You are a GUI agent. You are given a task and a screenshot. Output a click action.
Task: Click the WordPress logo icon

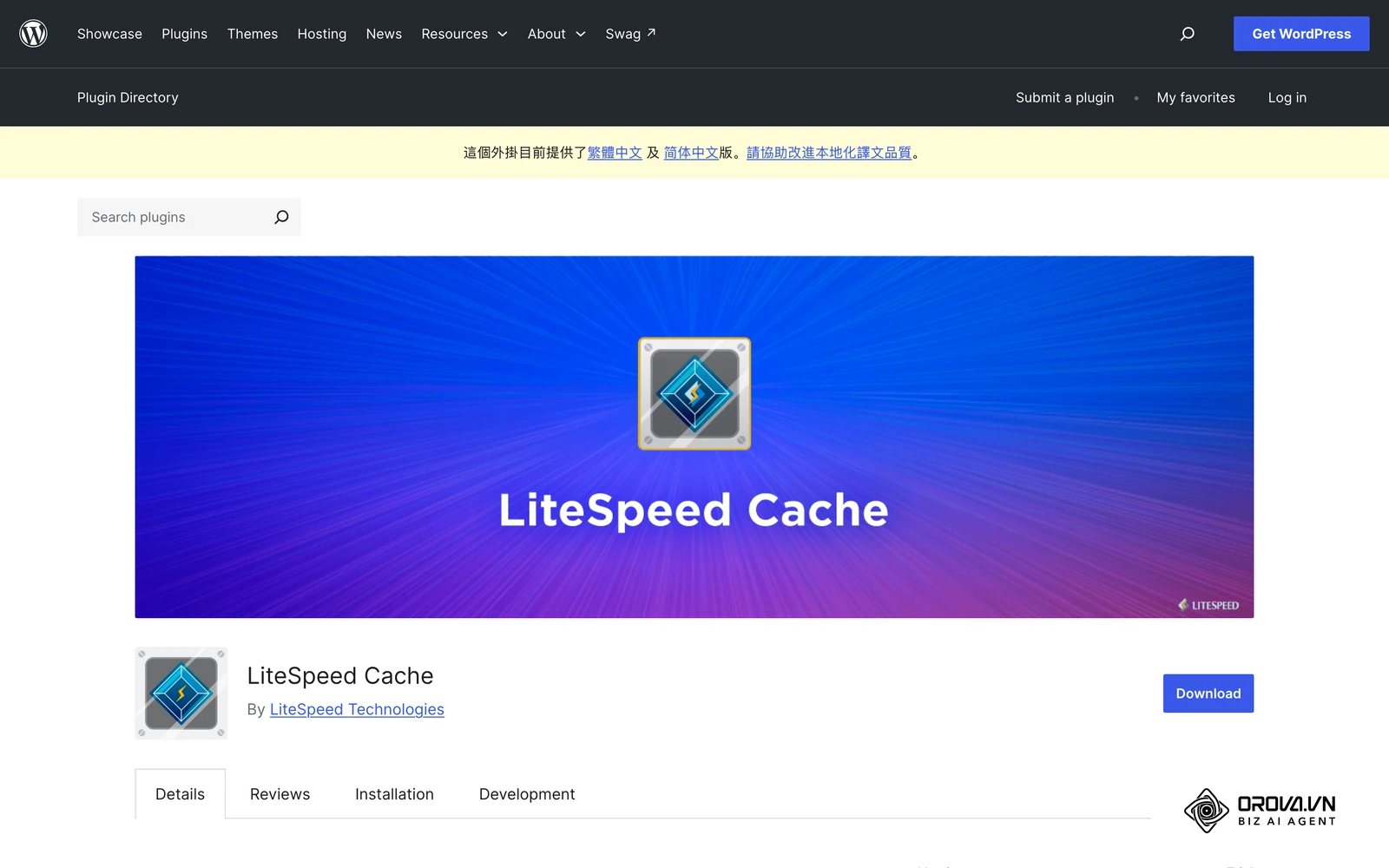33,34
